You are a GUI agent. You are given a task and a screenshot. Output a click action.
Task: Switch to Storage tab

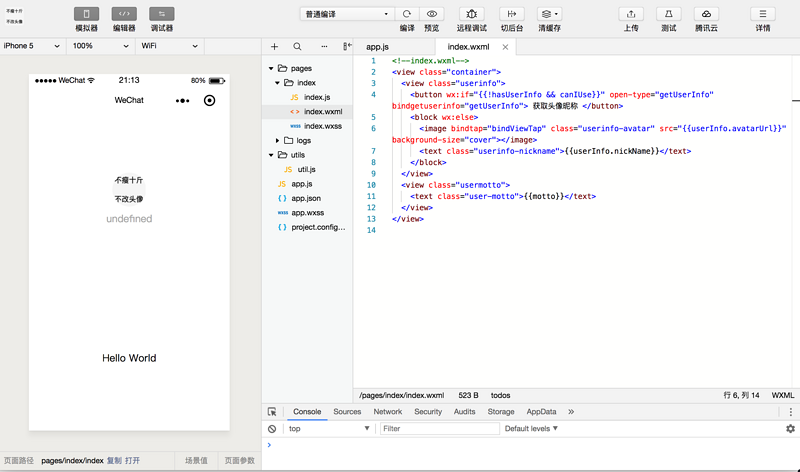pos(501,412)
